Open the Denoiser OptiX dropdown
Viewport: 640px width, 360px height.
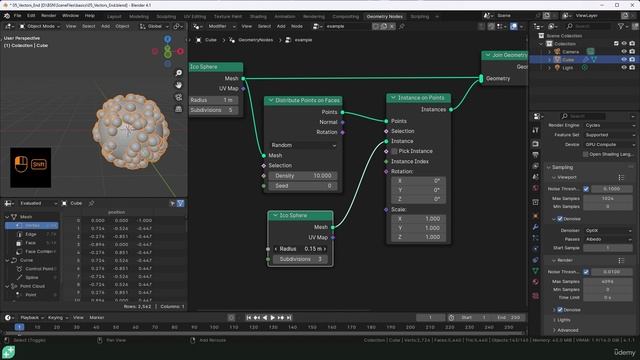click(x=608, y=231)
